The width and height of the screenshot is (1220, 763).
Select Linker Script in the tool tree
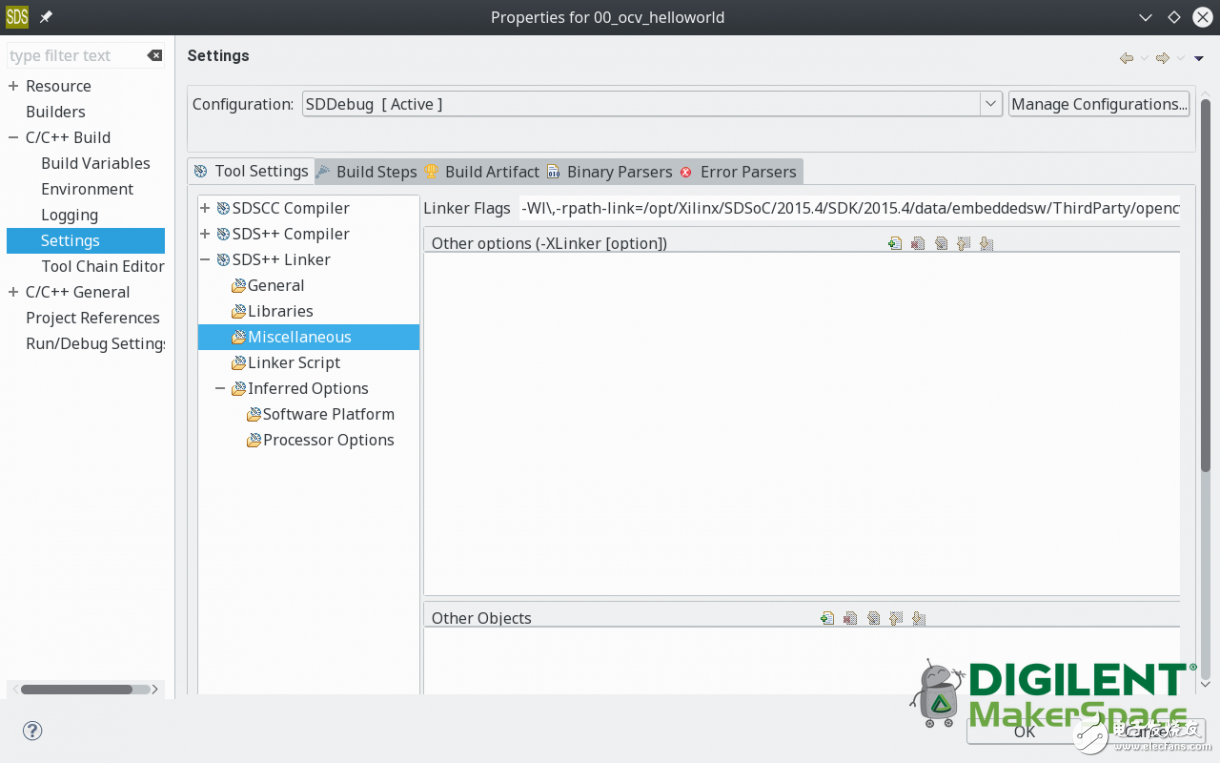coord(294,363)
